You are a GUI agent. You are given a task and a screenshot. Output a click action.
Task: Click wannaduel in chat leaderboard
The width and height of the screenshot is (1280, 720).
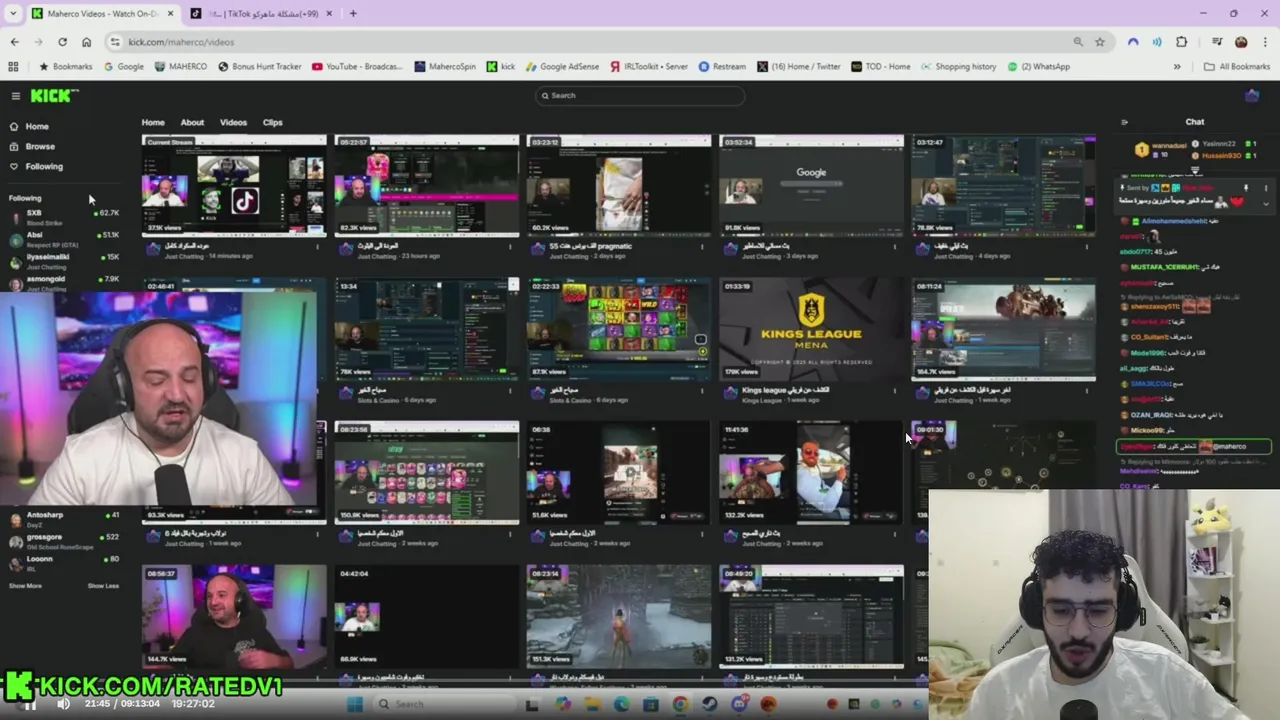coord(1169,146)
